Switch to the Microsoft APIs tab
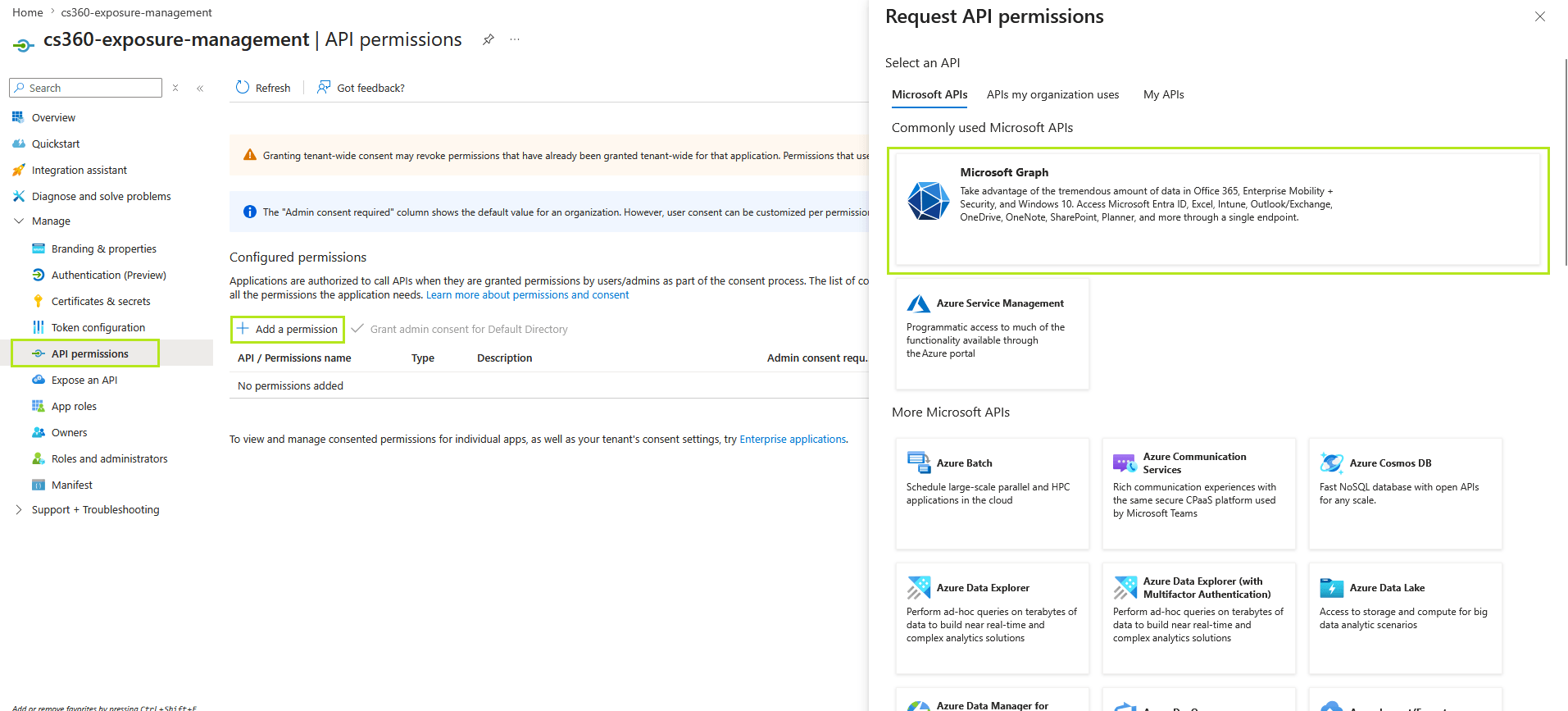Viewport: 1568px width, 711px height. [x=929, y=94]
